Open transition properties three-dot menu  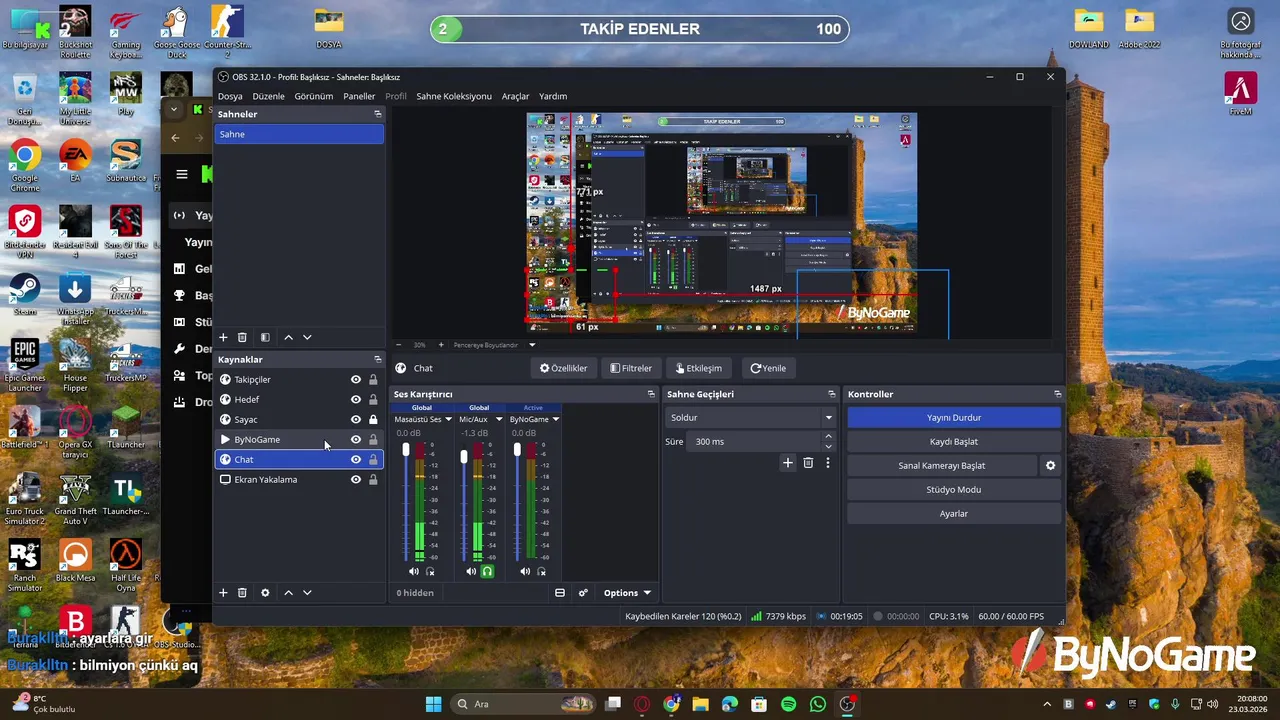coord(828,463)
